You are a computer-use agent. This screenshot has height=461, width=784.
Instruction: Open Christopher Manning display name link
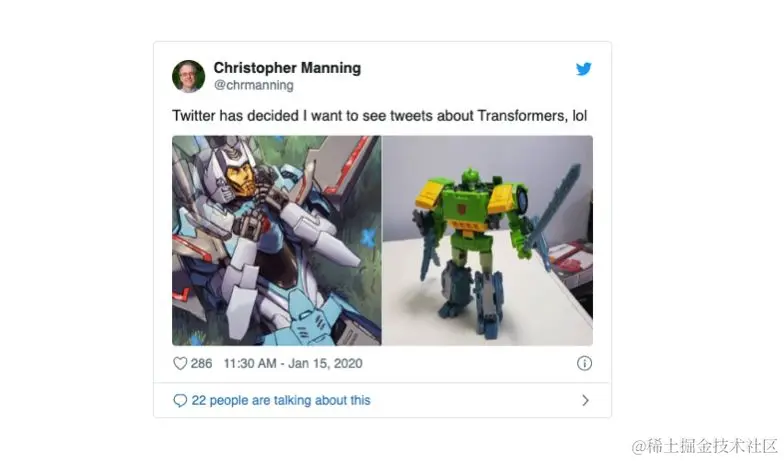click(287, 68)
